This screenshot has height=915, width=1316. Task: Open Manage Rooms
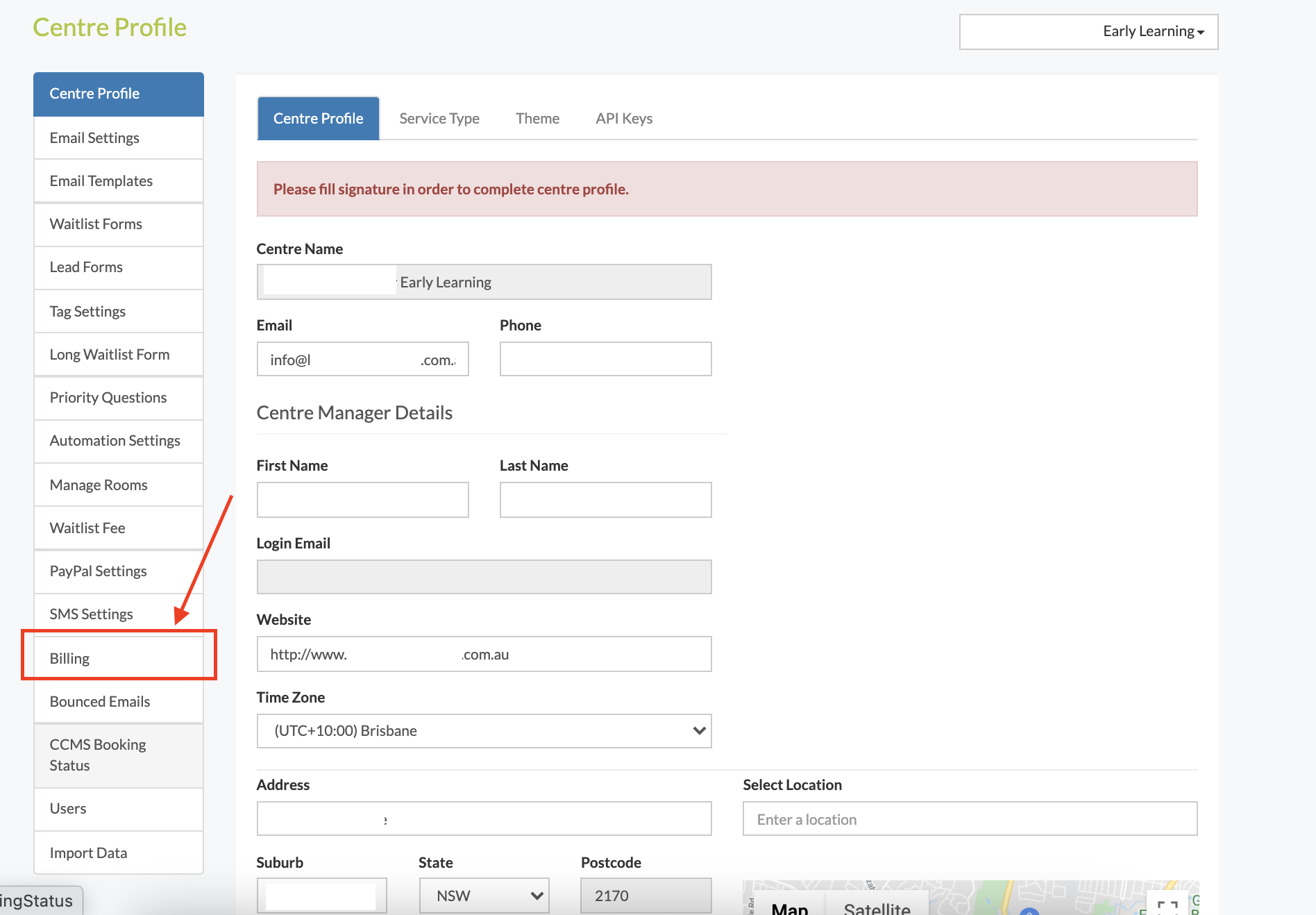(x=119, y=485)
